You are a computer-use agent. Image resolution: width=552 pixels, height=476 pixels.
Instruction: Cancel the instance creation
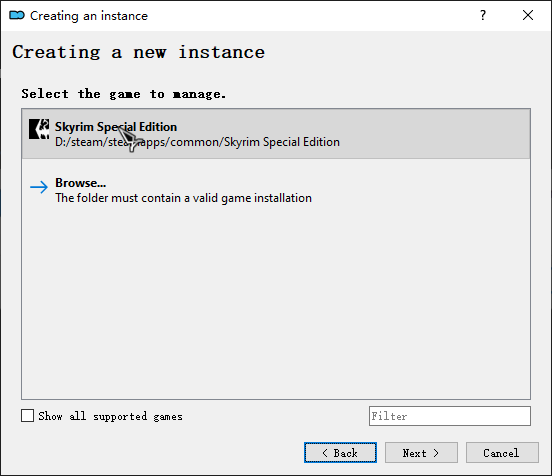tap(502, 453)
